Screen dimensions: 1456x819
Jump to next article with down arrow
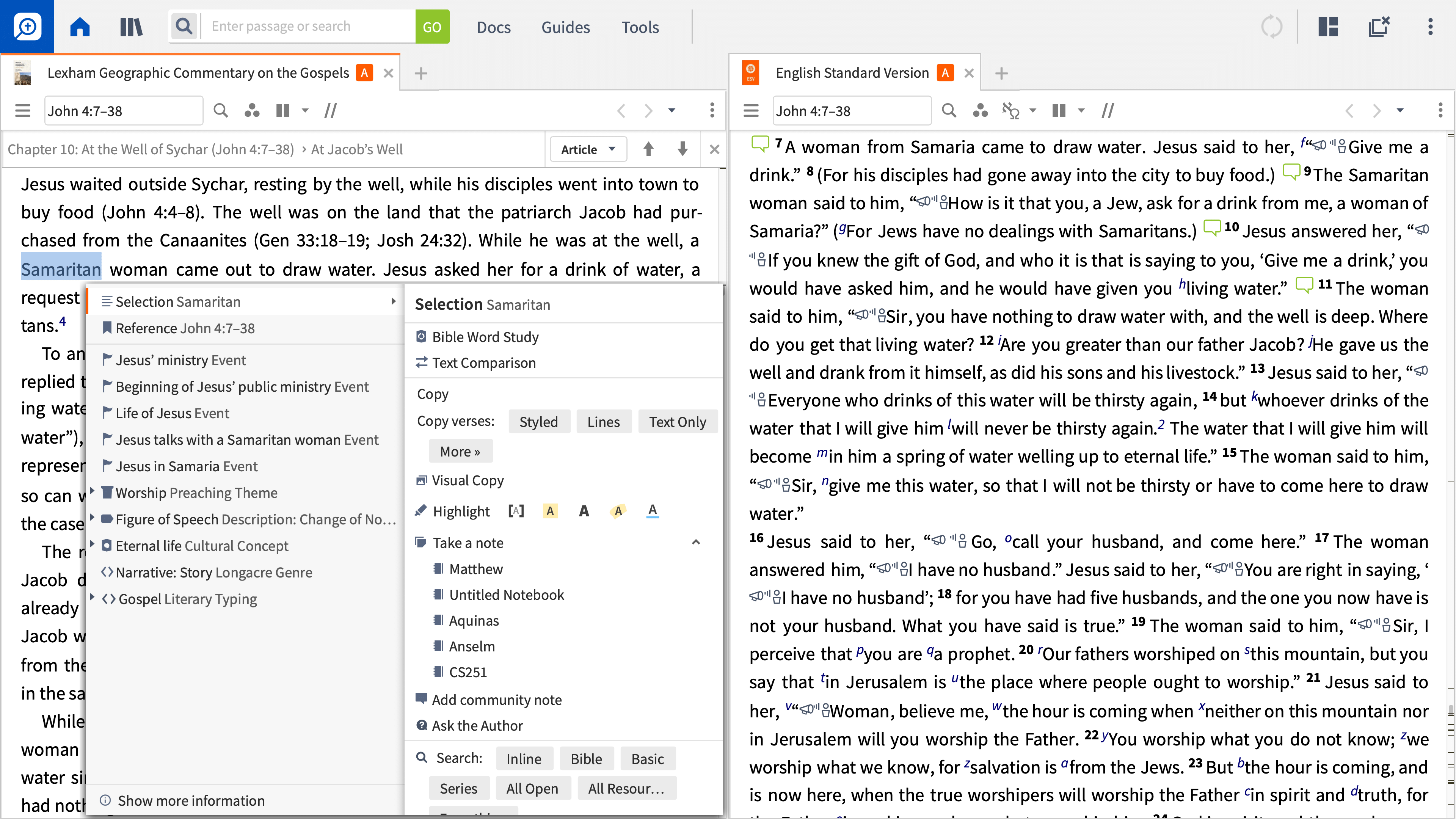pos(682,149)
